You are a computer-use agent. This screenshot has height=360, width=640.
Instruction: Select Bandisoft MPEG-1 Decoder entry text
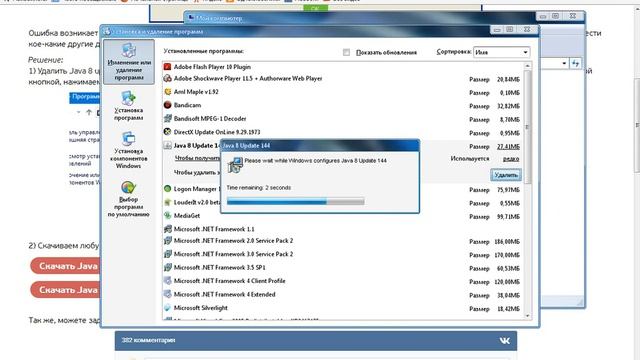tap(210, 119)
